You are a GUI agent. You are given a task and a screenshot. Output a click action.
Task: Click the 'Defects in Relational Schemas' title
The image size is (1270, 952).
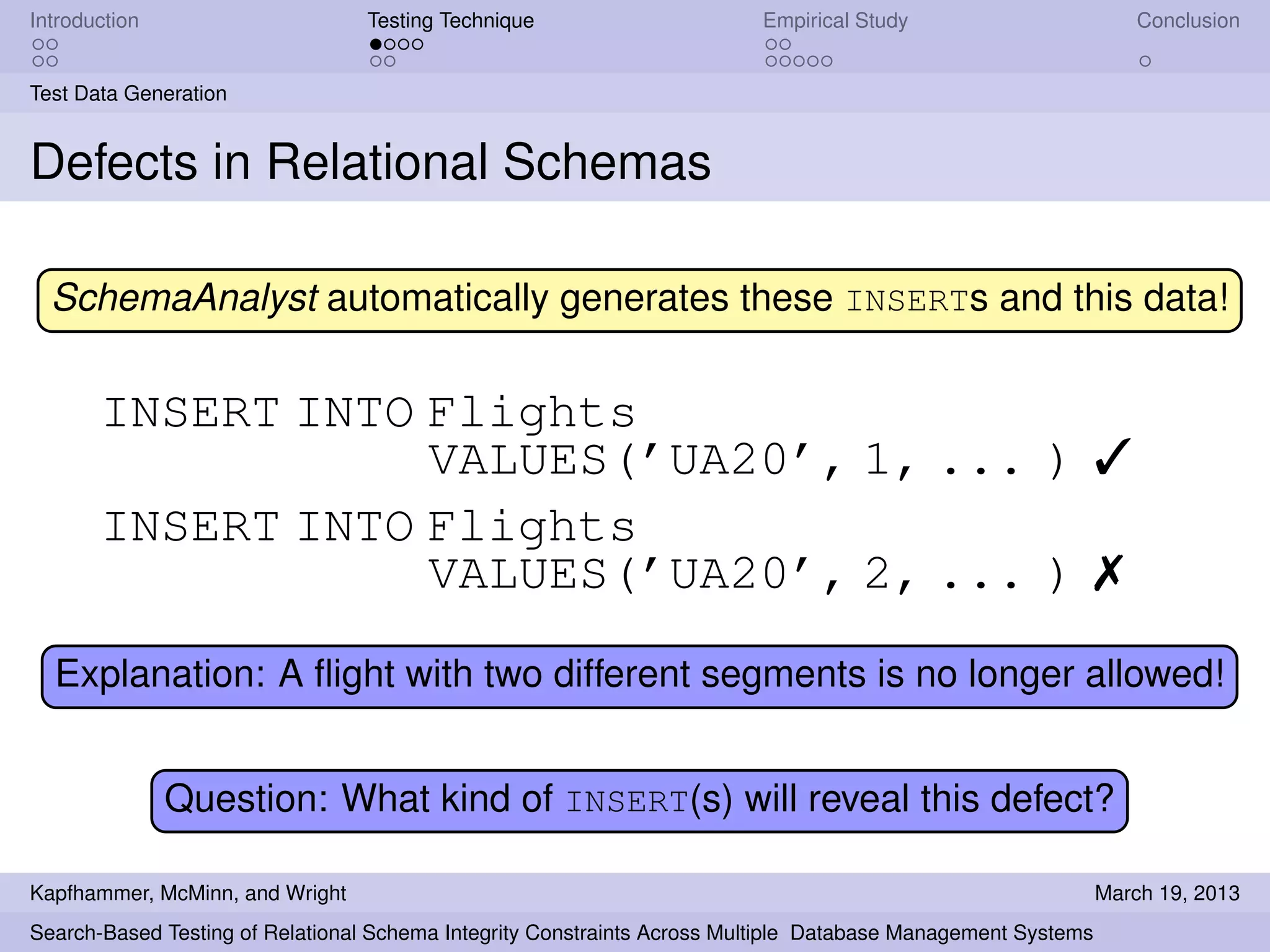tap(371, 162)
